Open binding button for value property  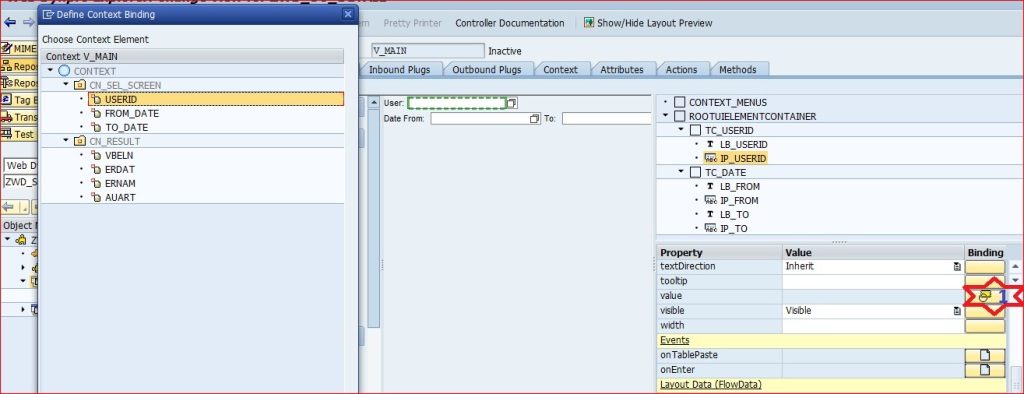[x=984, y=296]
